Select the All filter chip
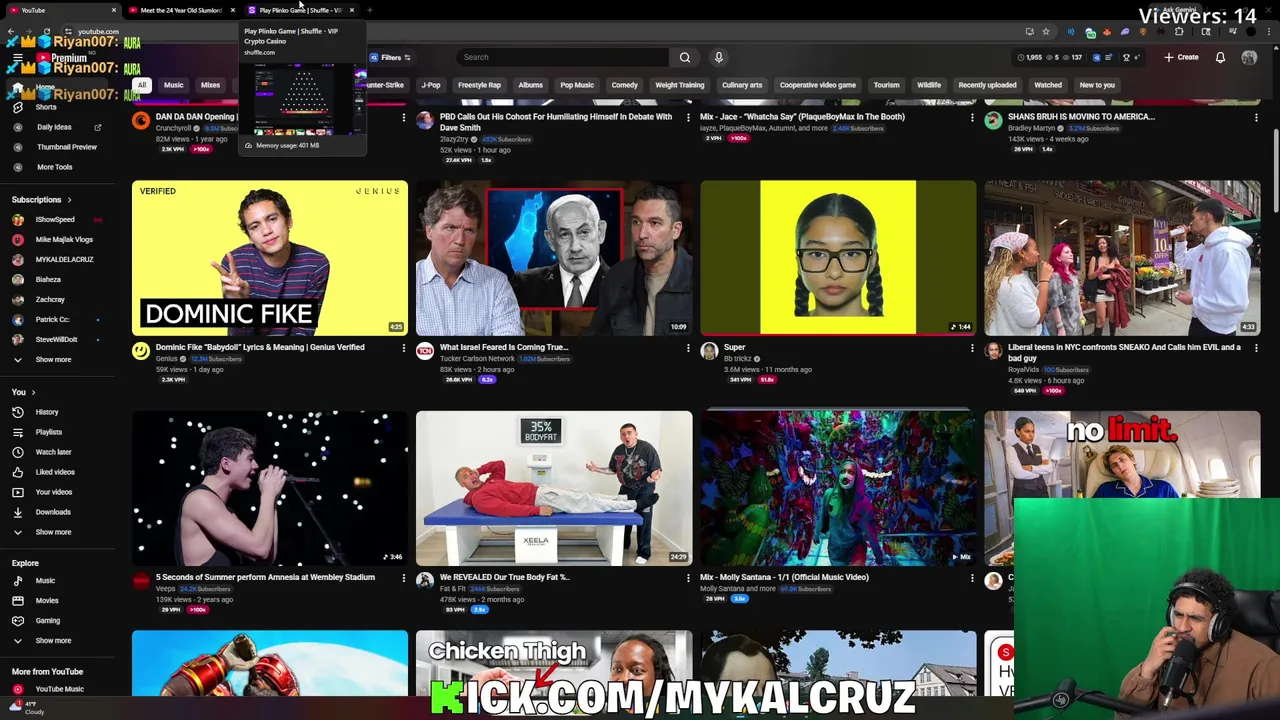The width and height of the screenshot is (1280, 720). coord(141,85)
